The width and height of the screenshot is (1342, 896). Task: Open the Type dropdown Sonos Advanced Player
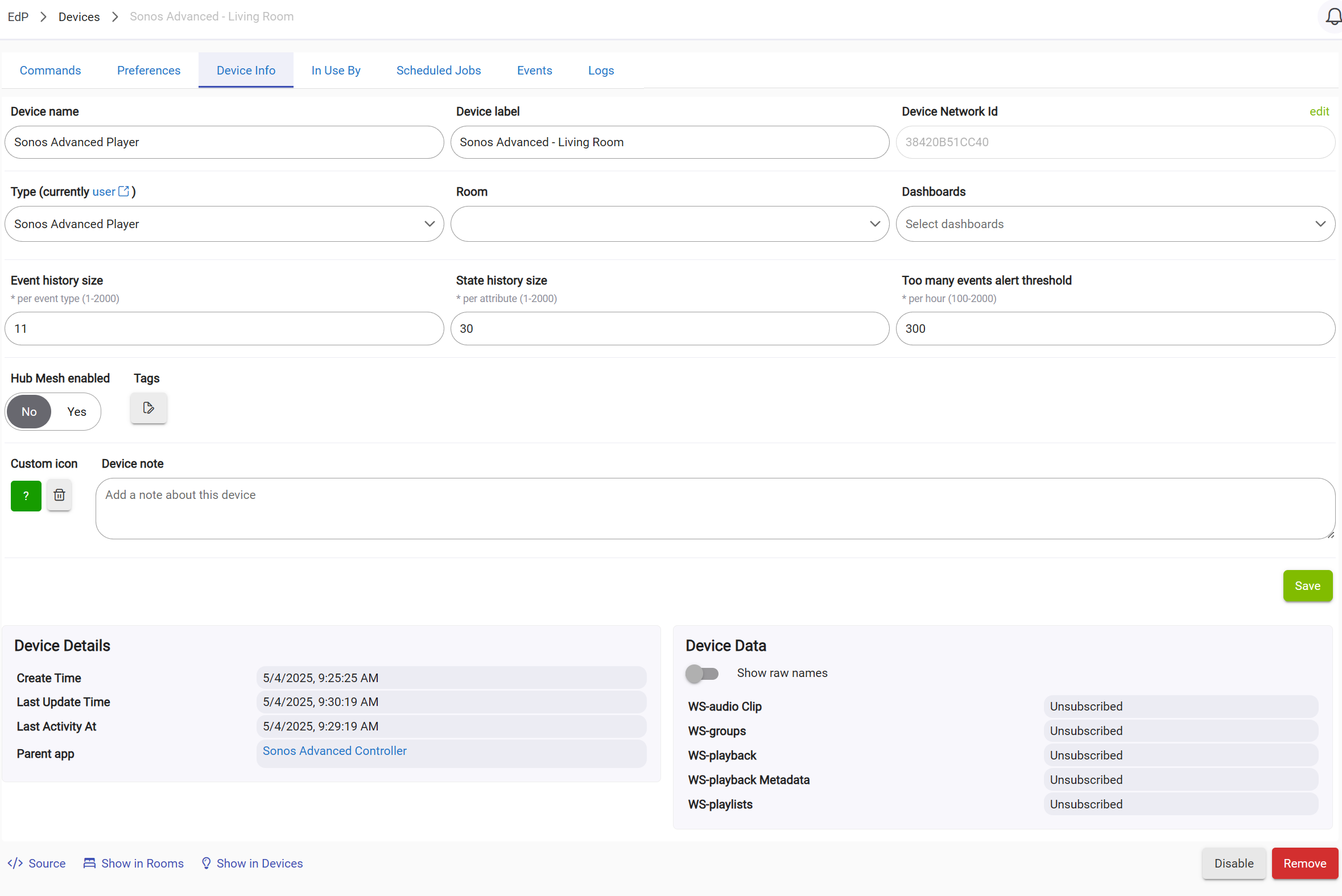pos(224,224)
